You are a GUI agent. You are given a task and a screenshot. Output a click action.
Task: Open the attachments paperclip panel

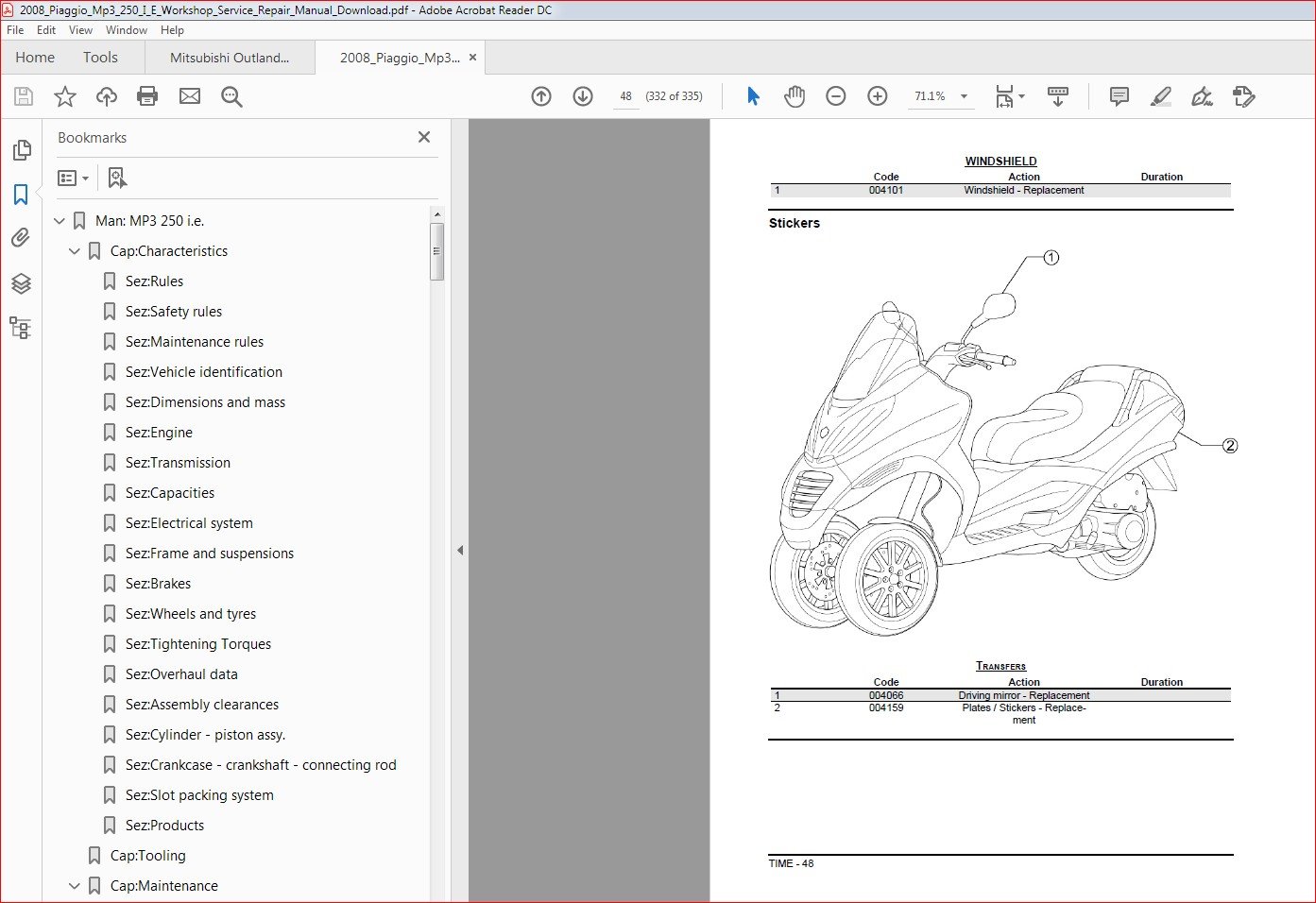coord(21,238)
